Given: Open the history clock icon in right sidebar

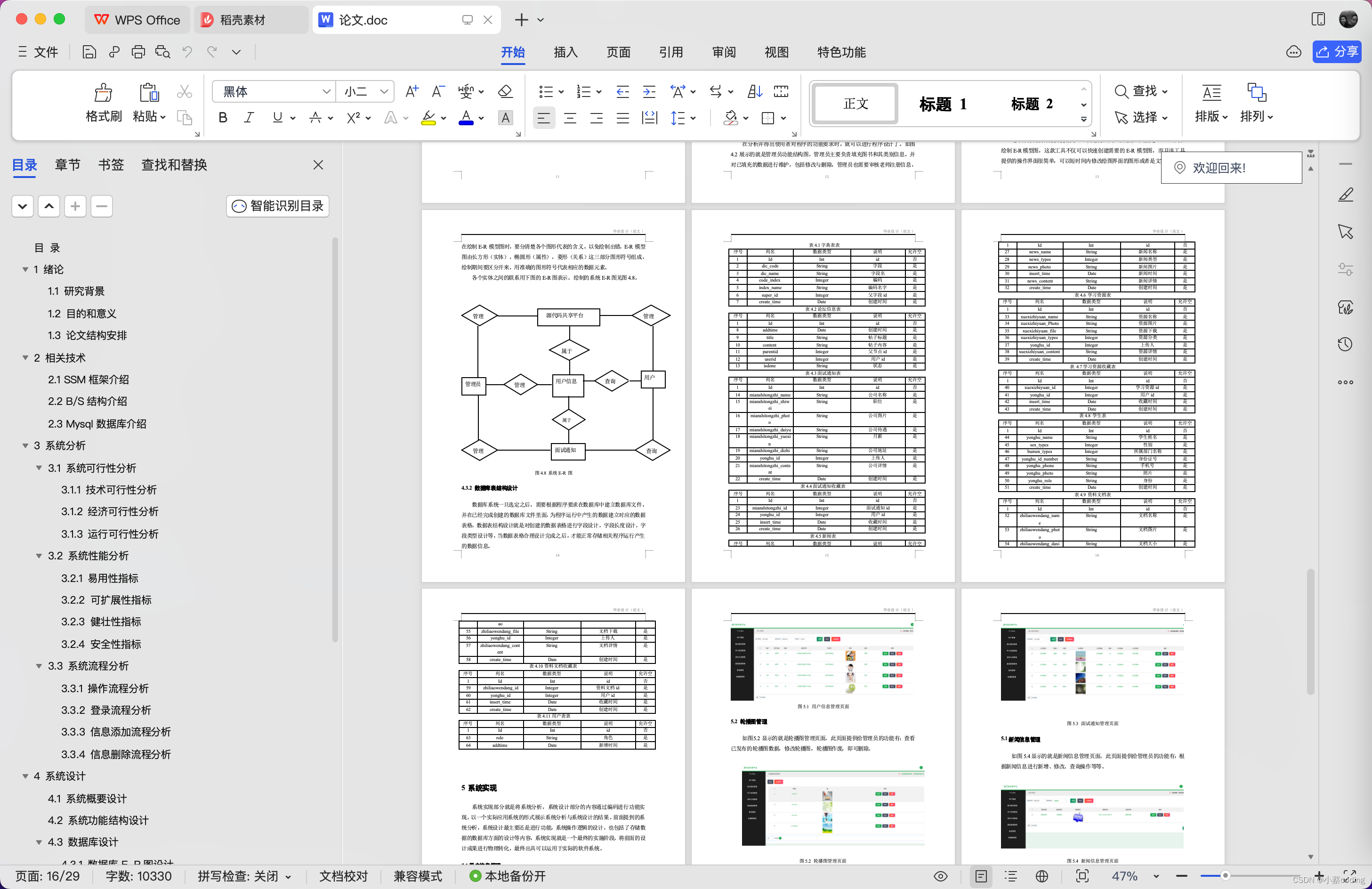Looking at the screenshot, I should pyautogui.click(x=1346, y=344).
